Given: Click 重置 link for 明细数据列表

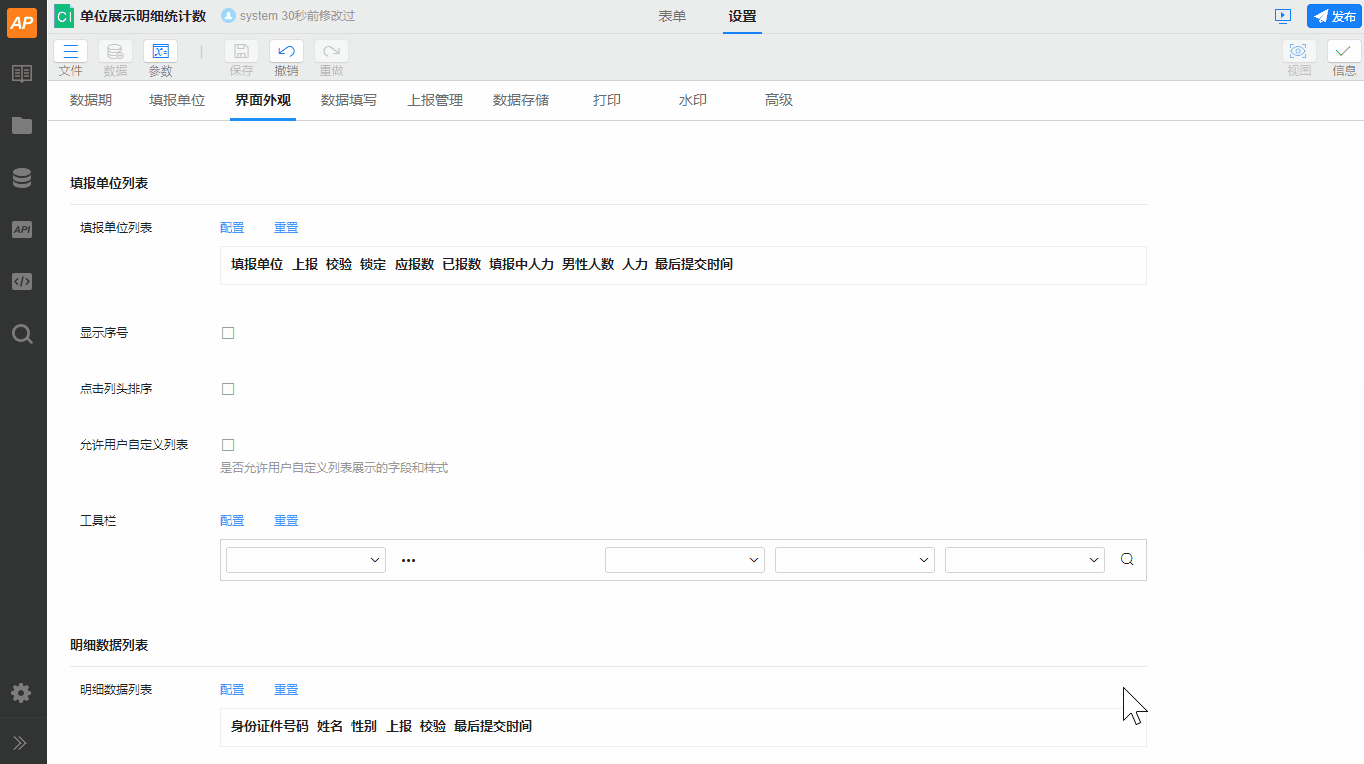Looking at the screenshot, I should 286,690.
